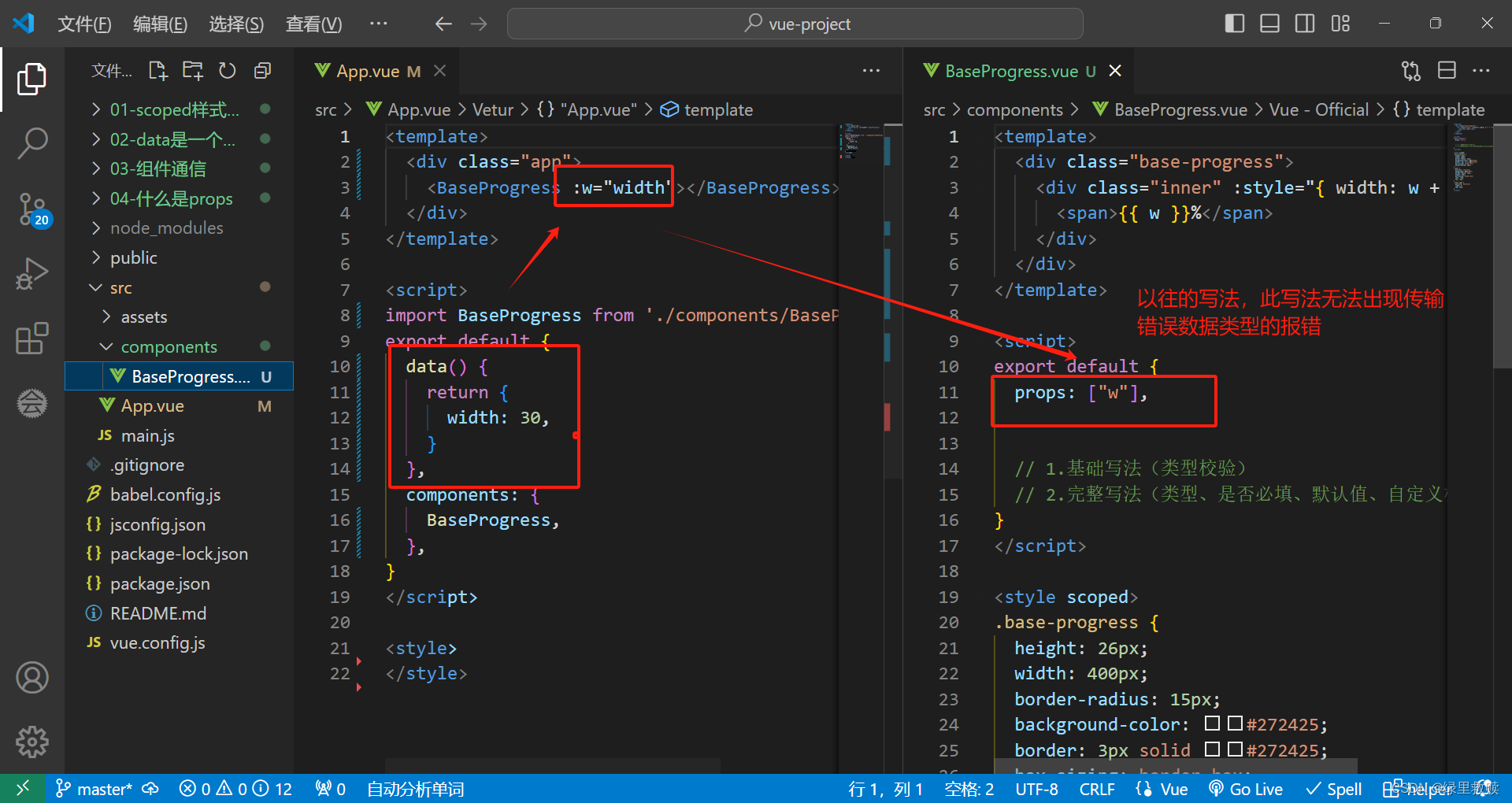
Task: Open the Explorer view in the Activity Bar
Action: click(31, 79)
